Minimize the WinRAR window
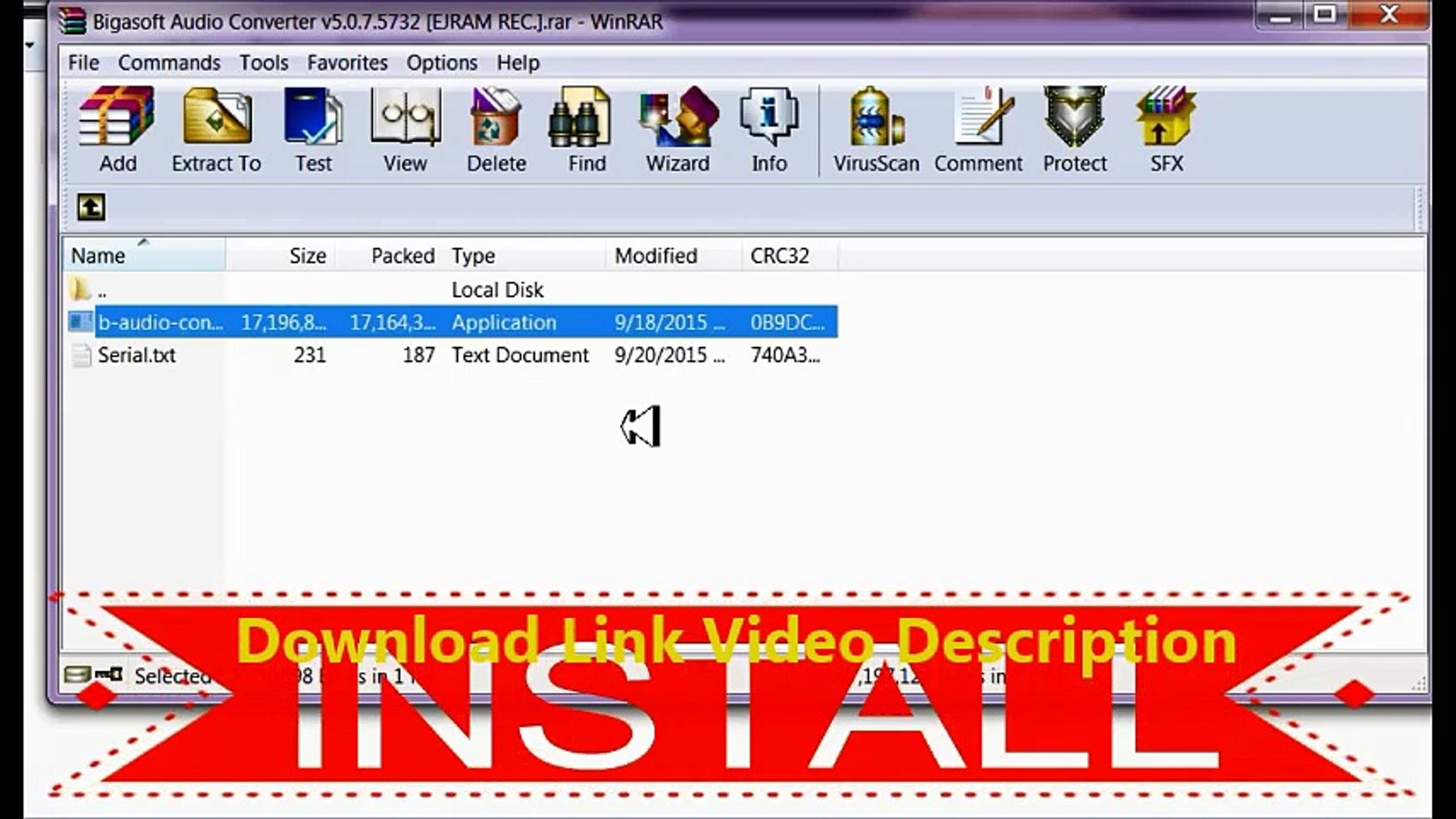The width and height of the screenshot is (1456, 819). (x=1281, y=15)
